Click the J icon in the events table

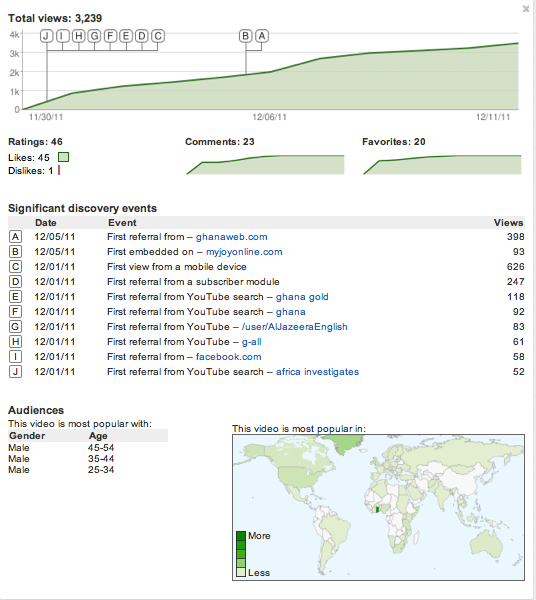(x=15, y=372)
